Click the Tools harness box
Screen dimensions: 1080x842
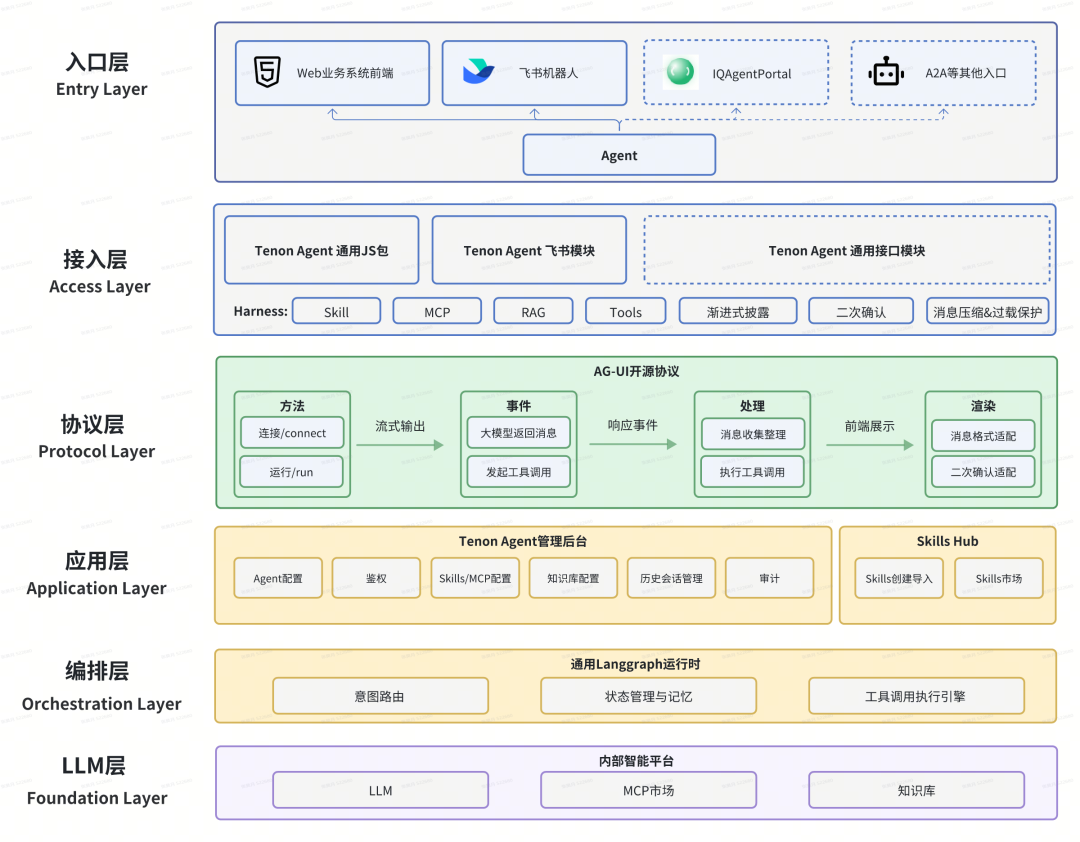tap(625, 311)
